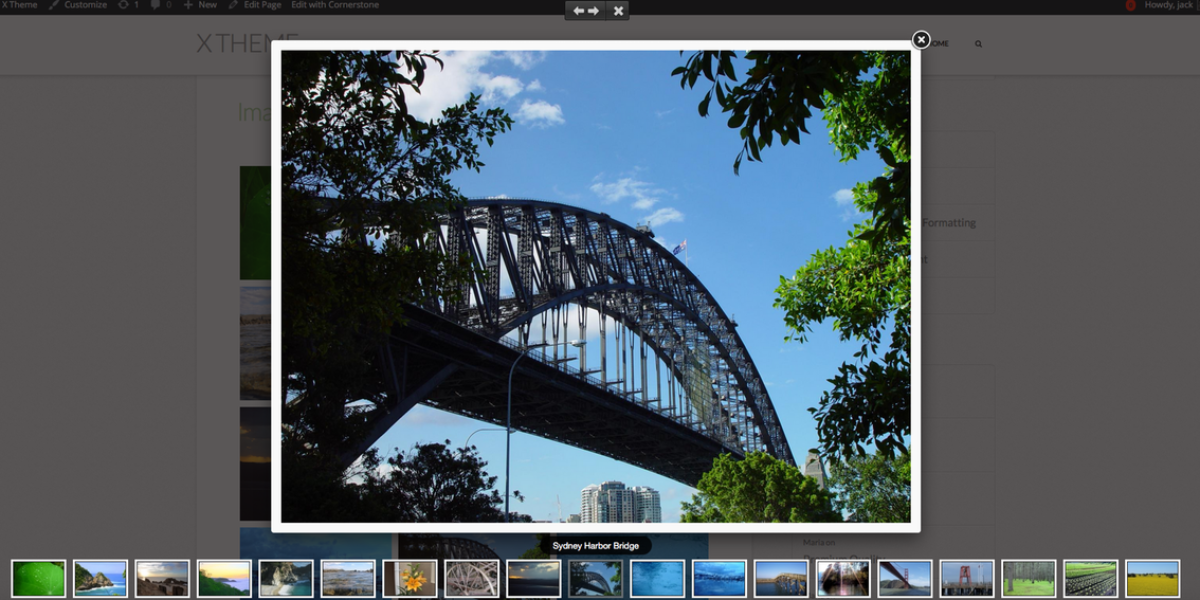View the beach shoreline thumbnail

[349, 579]
